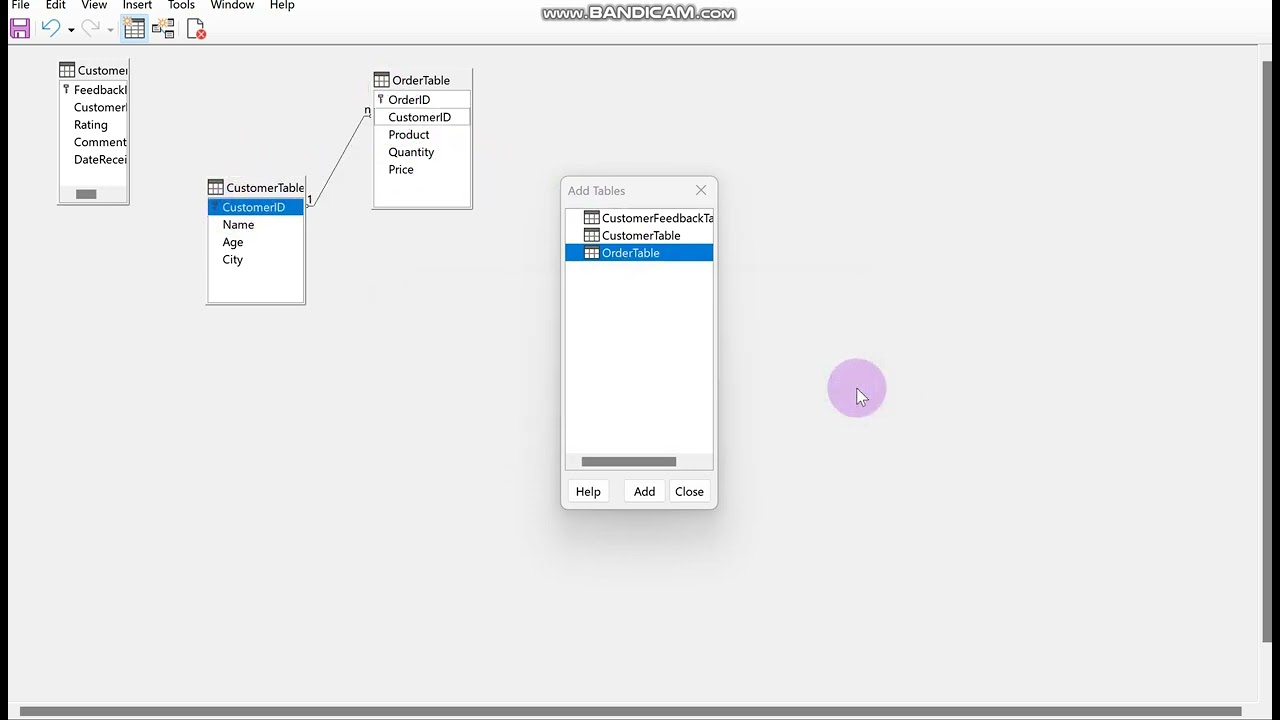Select CustomerTable in the Add Tables list
Viewport: 1280px width, 720px height.
[x=639, y=236]
